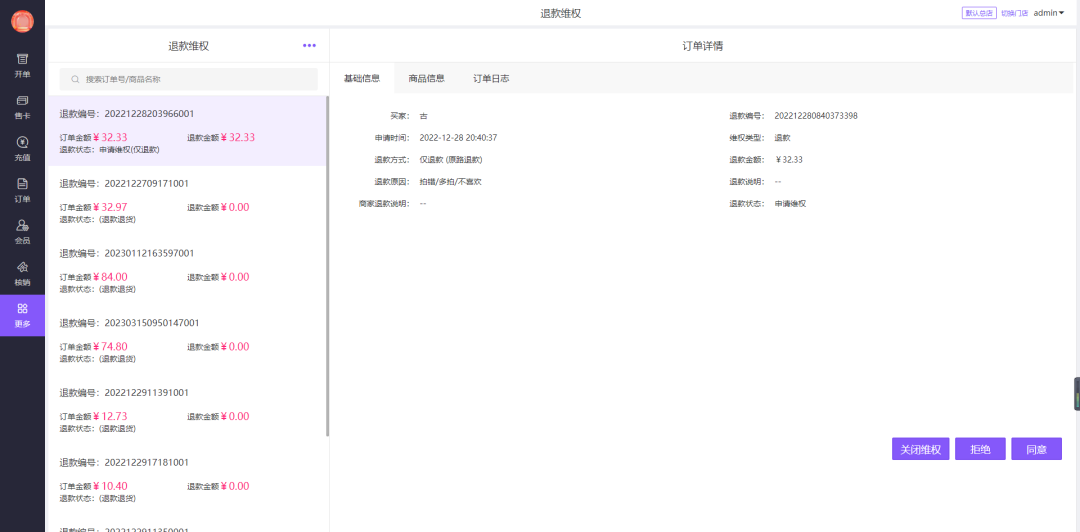Open the 充值 recharge sidebar icon
Screen dimensions: 1080x532
point(22,148)
